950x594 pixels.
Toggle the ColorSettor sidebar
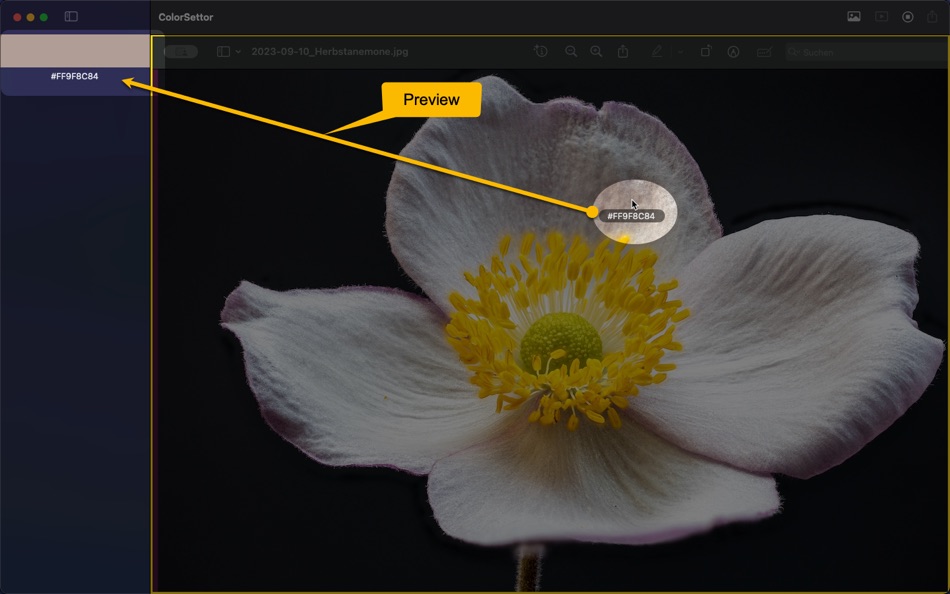click(x=71, y=17)
